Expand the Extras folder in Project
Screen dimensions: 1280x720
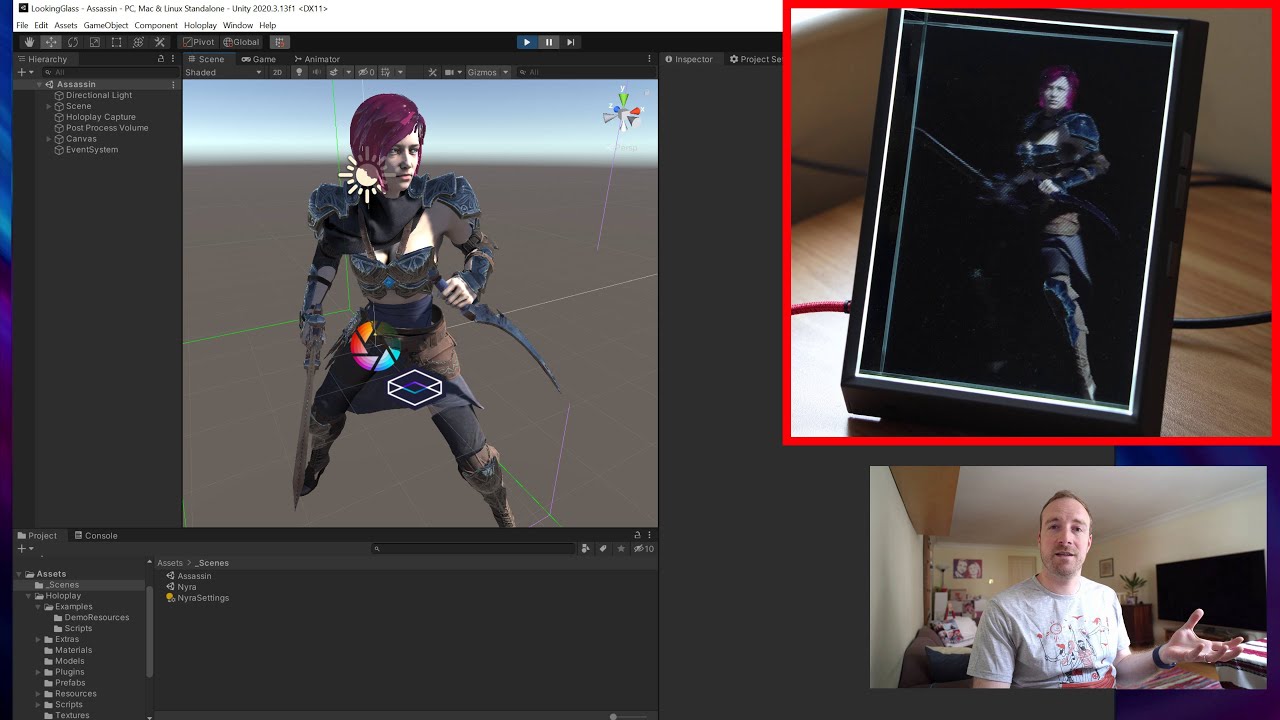(x=39, y=639)
